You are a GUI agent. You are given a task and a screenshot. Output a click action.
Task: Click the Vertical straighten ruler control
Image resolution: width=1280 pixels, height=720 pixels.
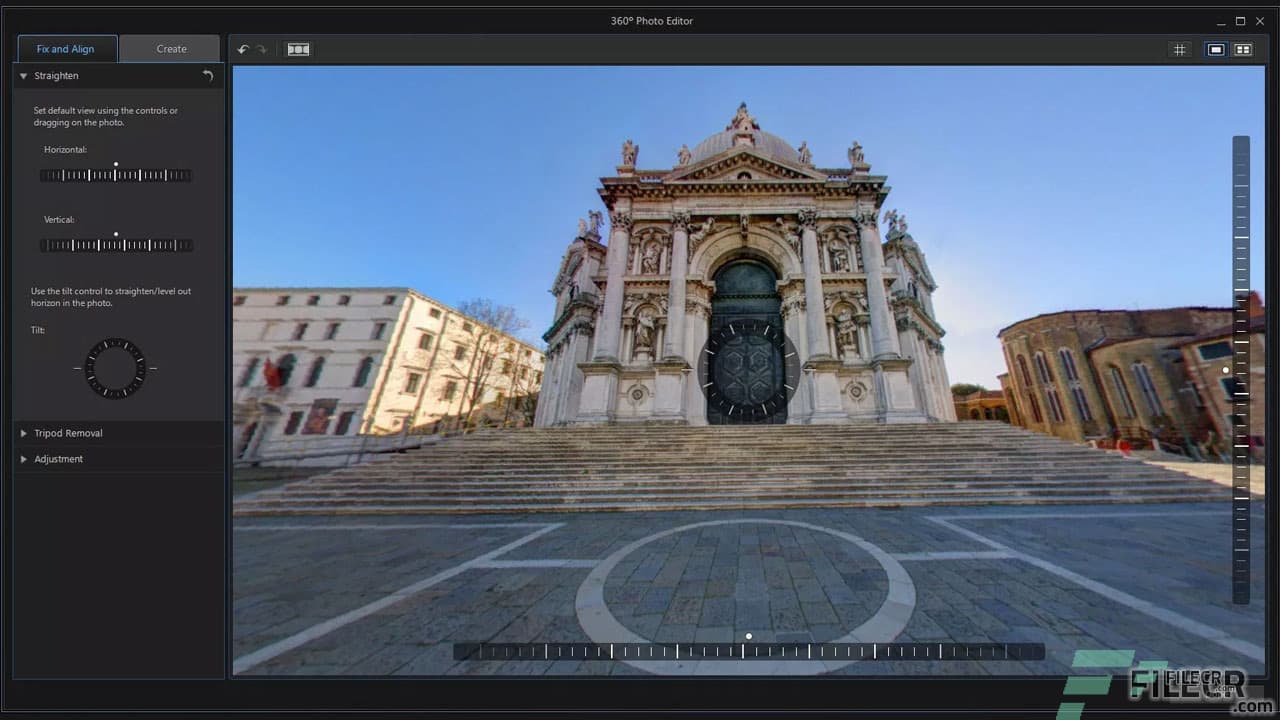[116, 244]
